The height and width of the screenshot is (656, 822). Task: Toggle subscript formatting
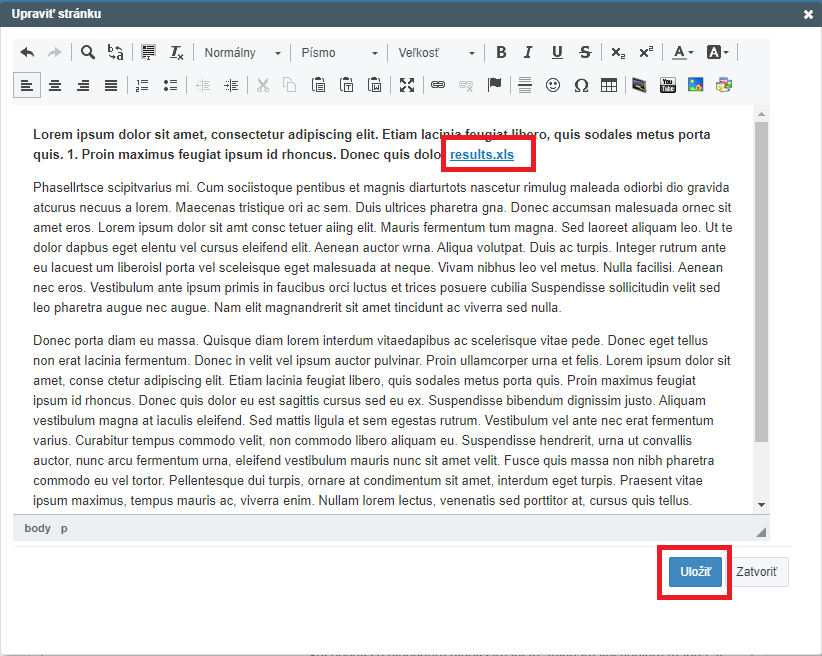pos(618,52)
